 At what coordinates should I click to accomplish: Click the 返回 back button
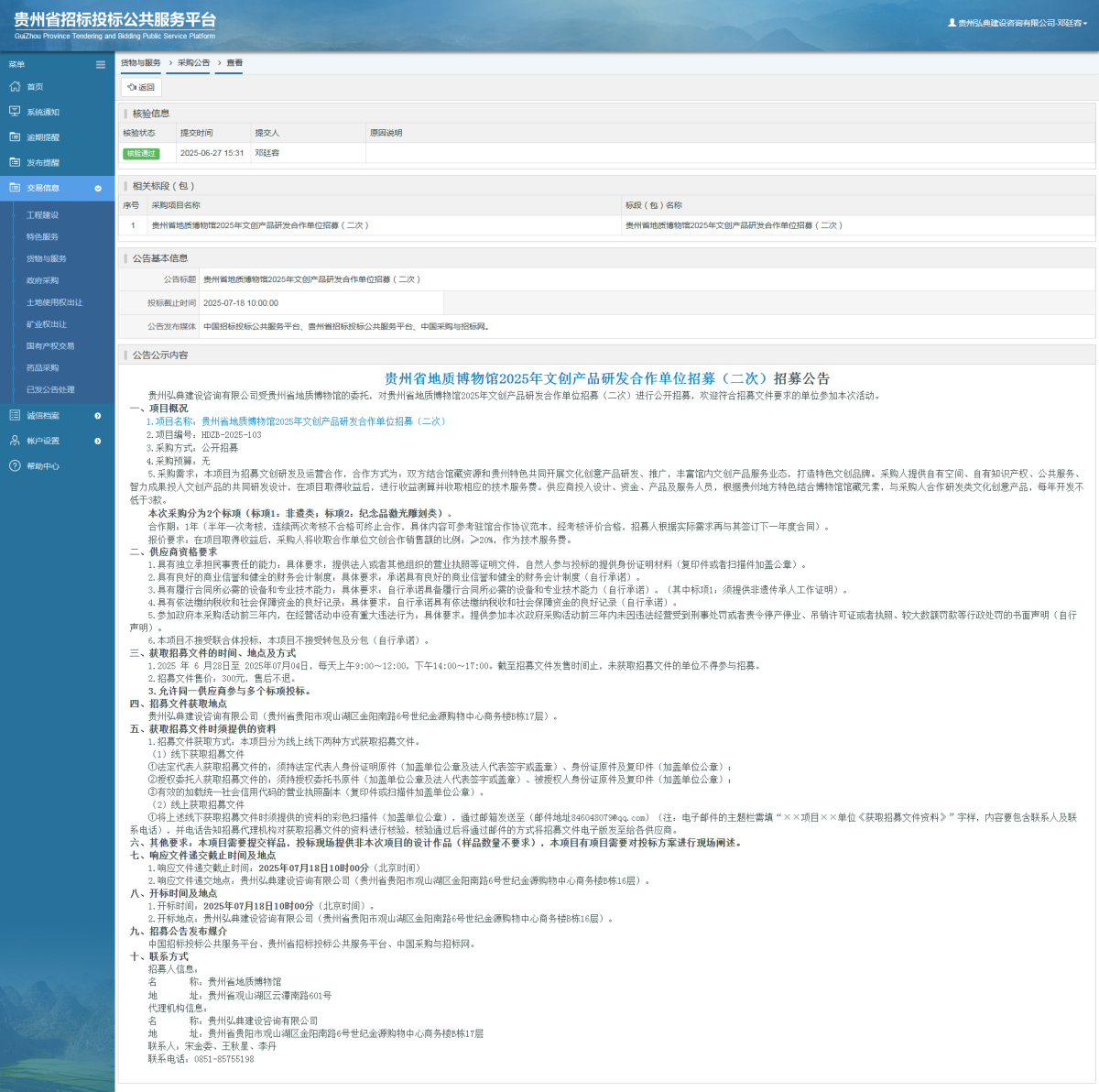[141, 87]
